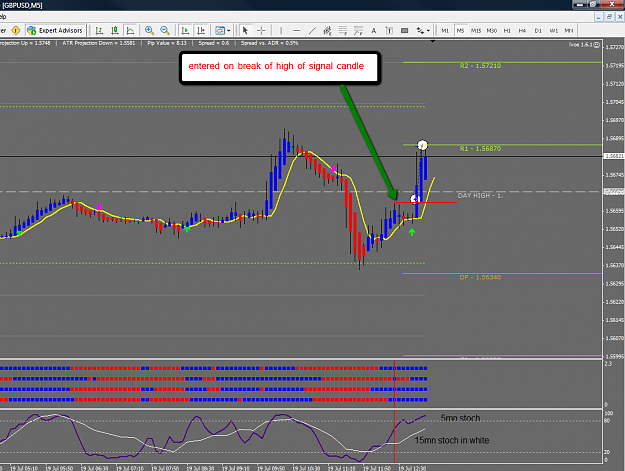Viewport: 625px width, 471px height.
Task: Toggle chart auto scroll
Action: (185, 31)
